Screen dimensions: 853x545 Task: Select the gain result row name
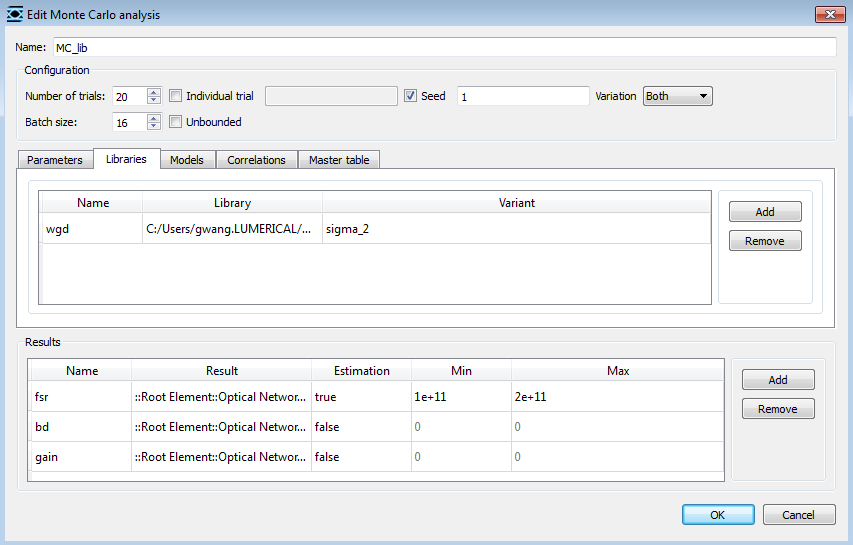coord(81,456)
